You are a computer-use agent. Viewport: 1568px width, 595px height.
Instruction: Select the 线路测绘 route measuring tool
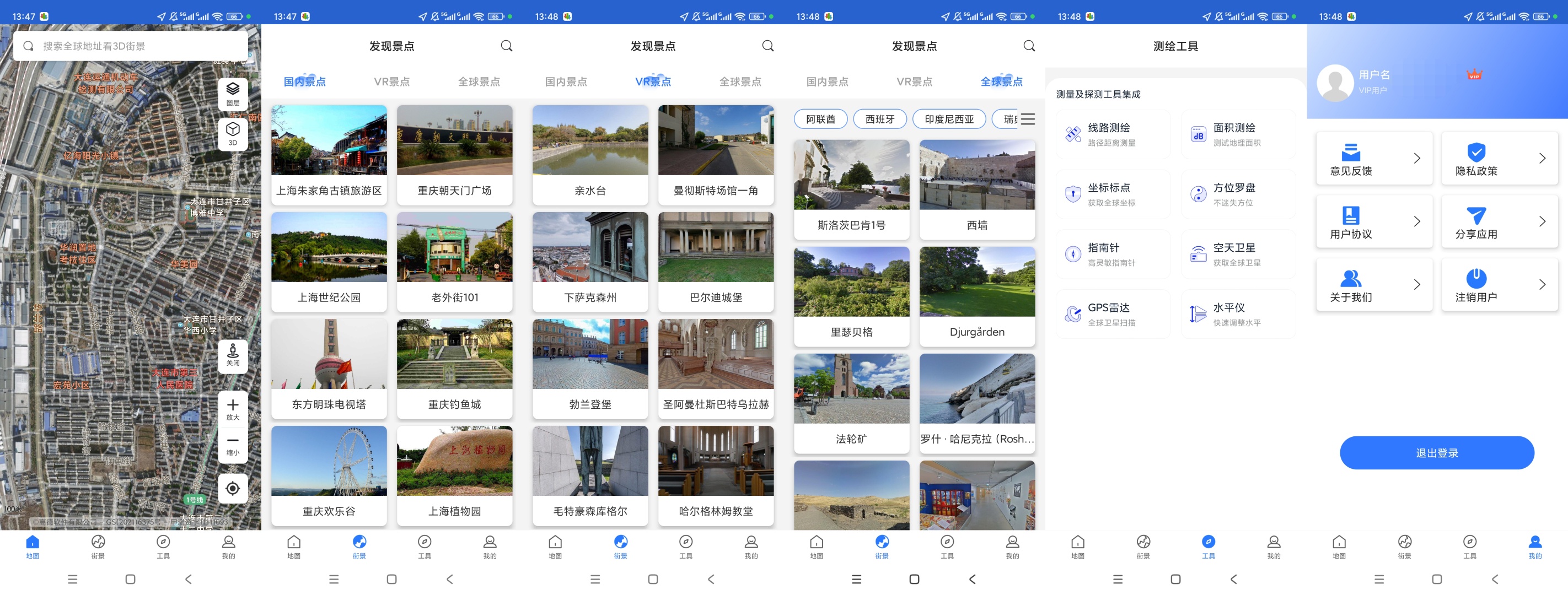click(1112, 134)
